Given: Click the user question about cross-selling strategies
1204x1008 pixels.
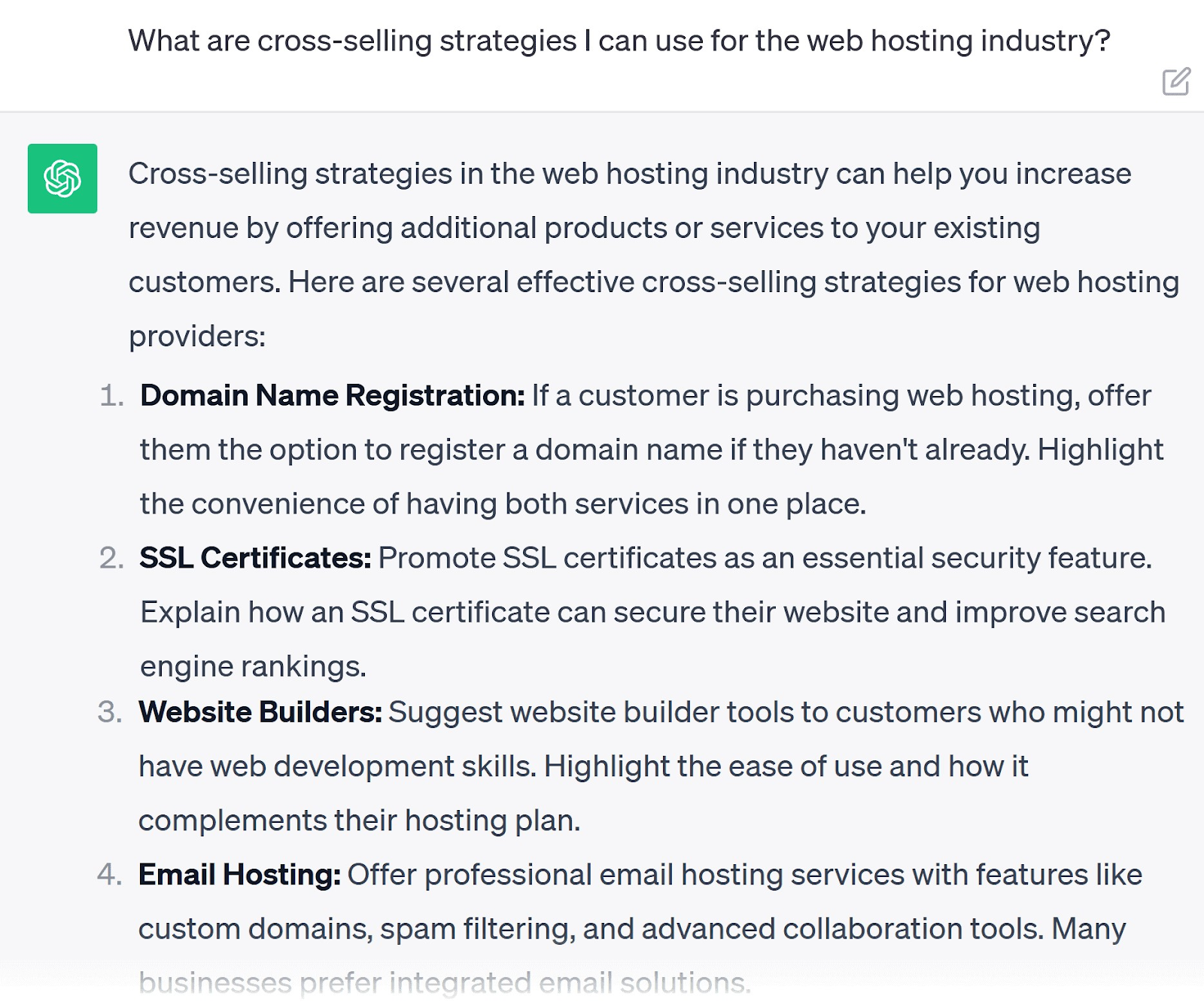Looking at the screenshot, I should pos(619,41).
